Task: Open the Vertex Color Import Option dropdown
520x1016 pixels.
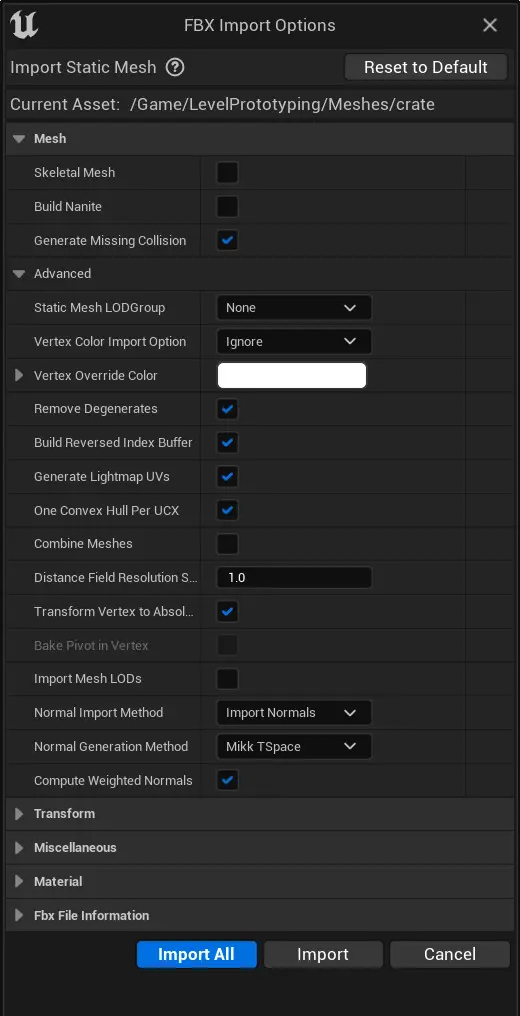Action: pyautogui.click(x=294, y=341)
